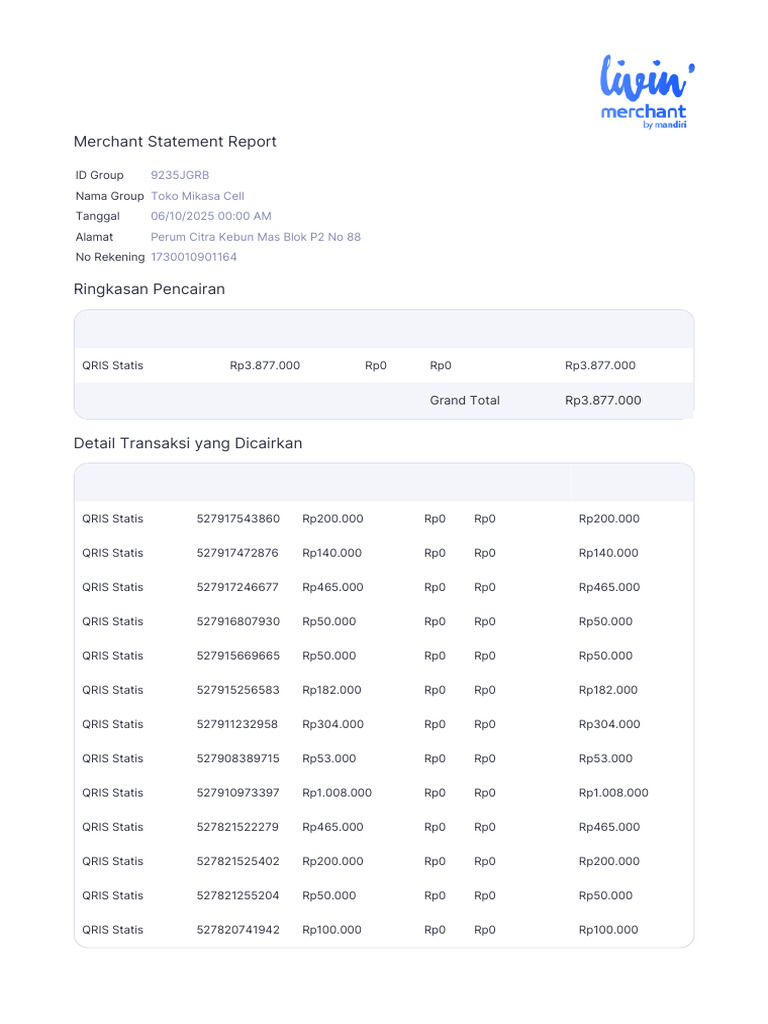
Task: Click Rp304.000 amount next to 527911232958
Action: (x=333, y=724)
